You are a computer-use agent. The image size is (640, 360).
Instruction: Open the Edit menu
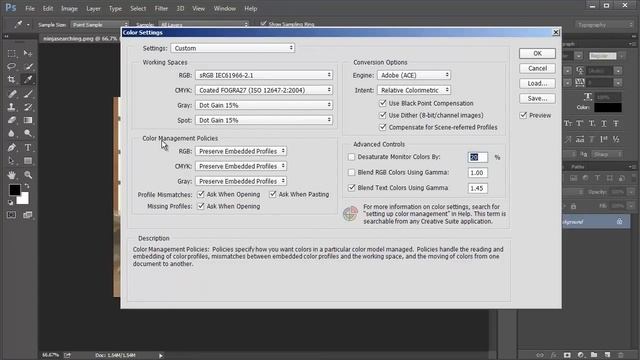point(48,8)
